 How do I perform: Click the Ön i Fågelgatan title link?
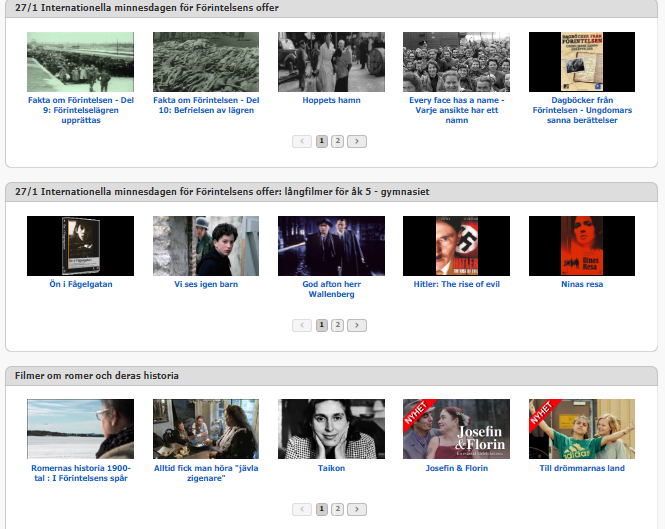click(81, 284)
